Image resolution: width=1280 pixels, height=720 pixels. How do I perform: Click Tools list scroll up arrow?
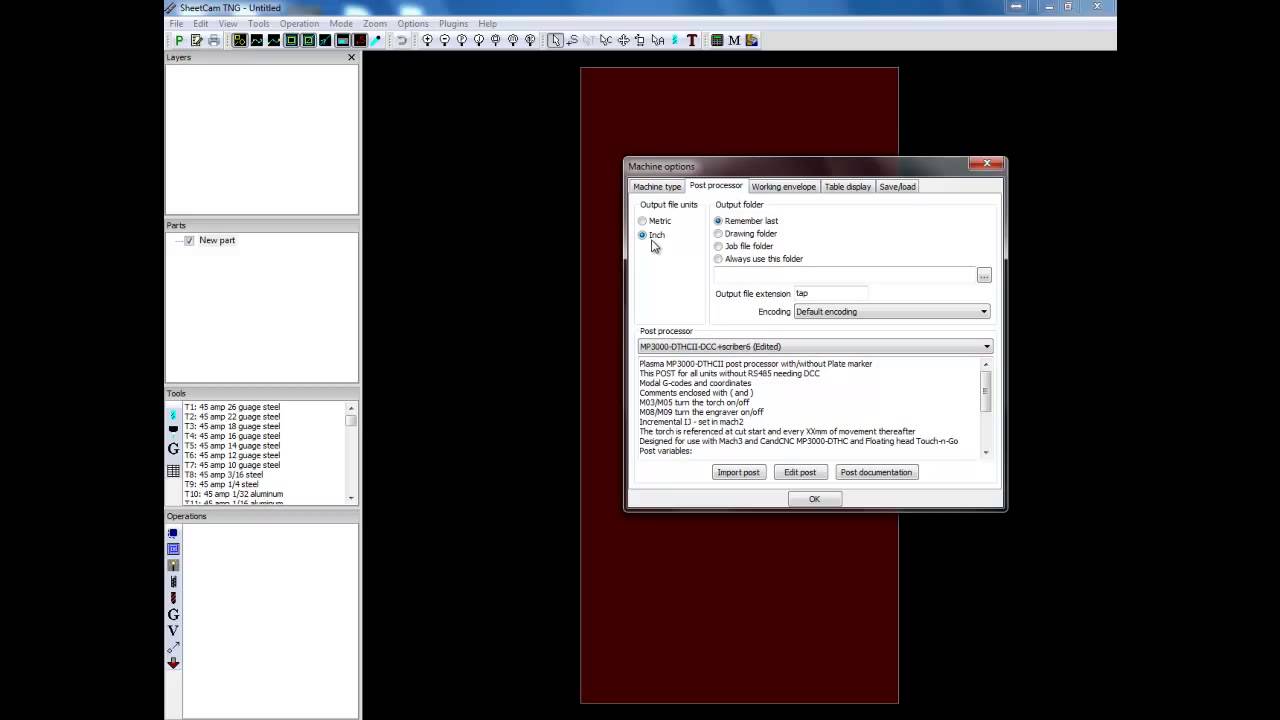[x=351, y=407]
